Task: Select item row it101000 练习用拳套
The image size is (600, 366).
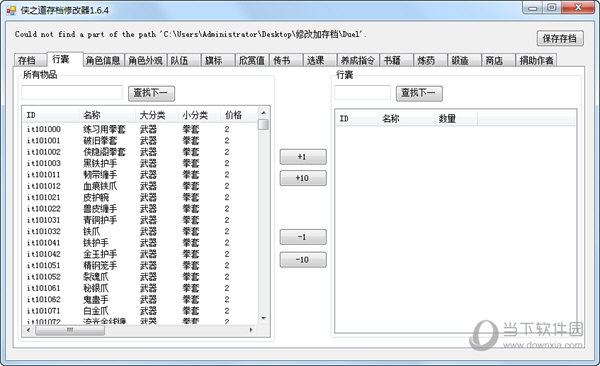Action: [140, 129]
